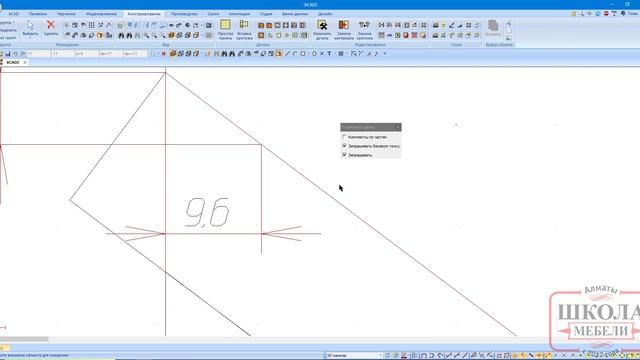Image resolution: width=640 pixels, height=360 pixels.
Task: Open the Банки данных ribbon tab
Action: [x=295, y=14]
